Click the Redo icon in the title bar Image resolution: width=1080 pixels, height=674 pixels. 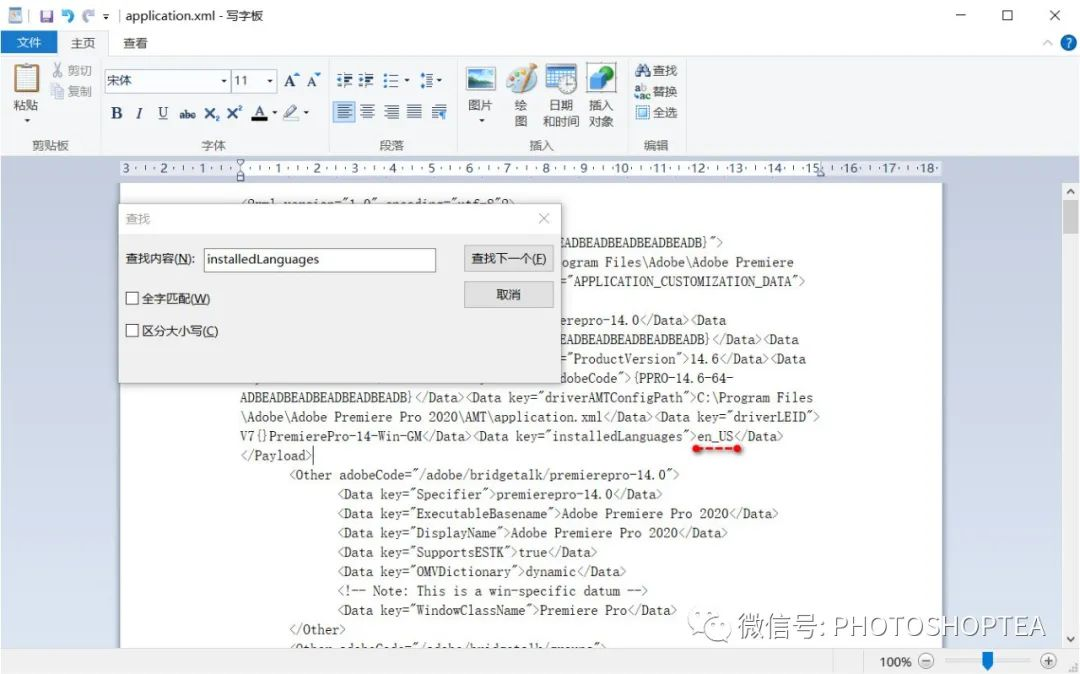[x=87, y=15]
